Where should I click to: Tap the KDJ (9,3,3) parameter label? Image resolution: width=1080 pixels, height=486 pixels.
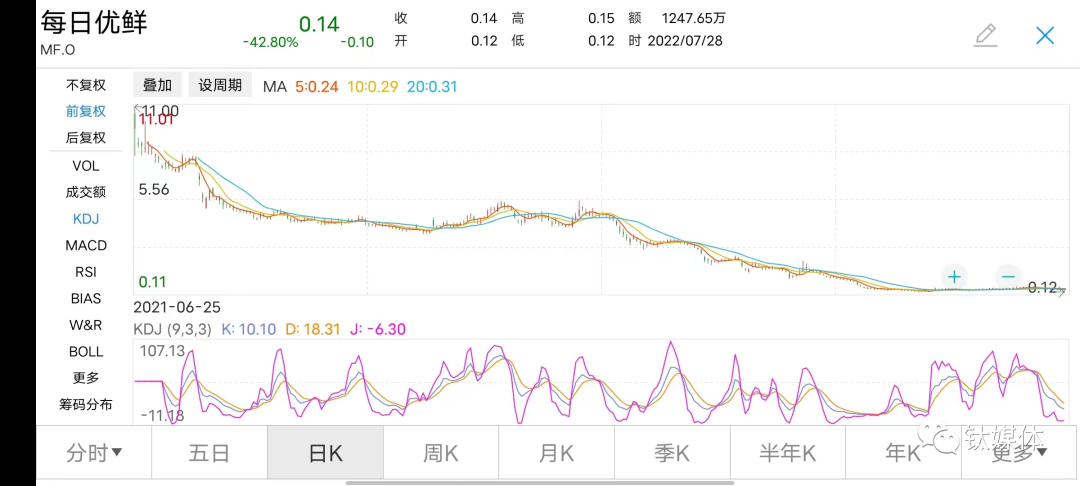[173, 329]
